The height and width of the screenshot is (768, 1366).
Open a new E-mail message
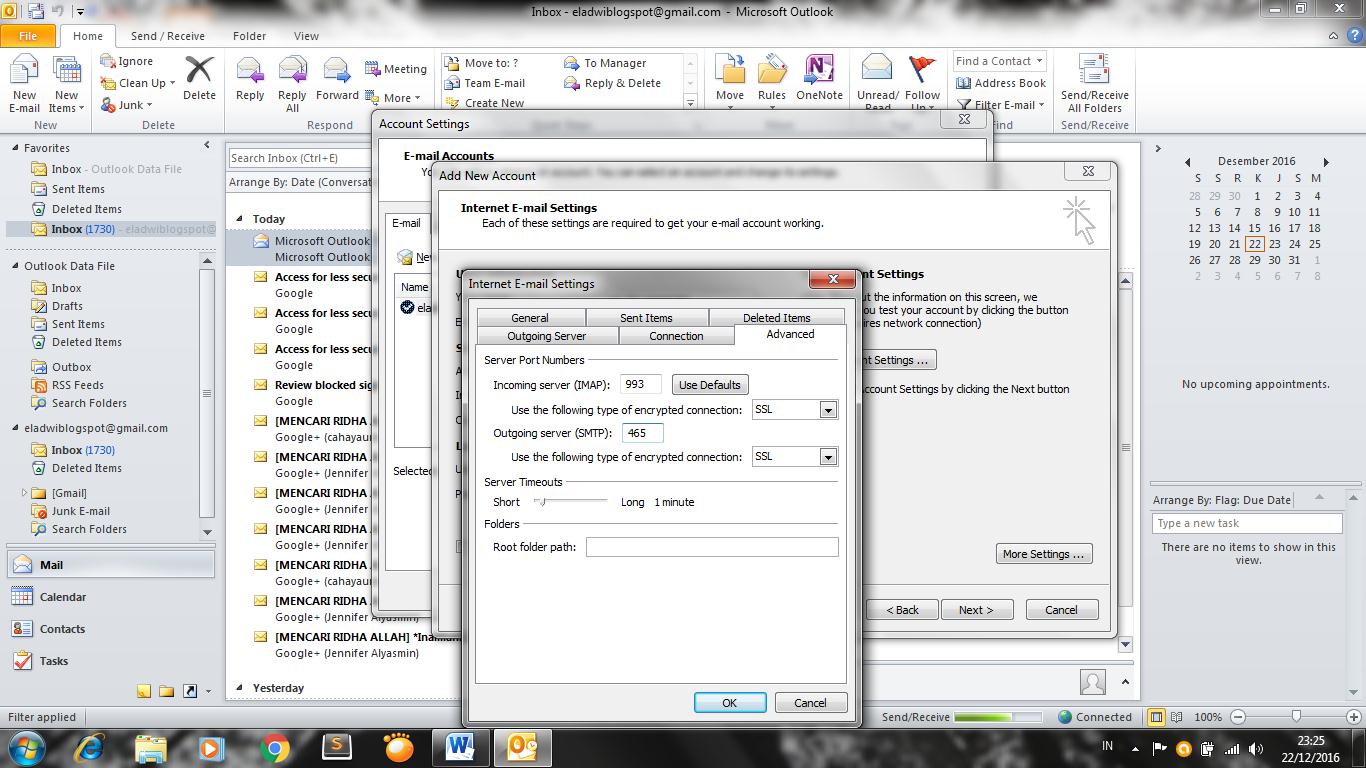point(24,80)
